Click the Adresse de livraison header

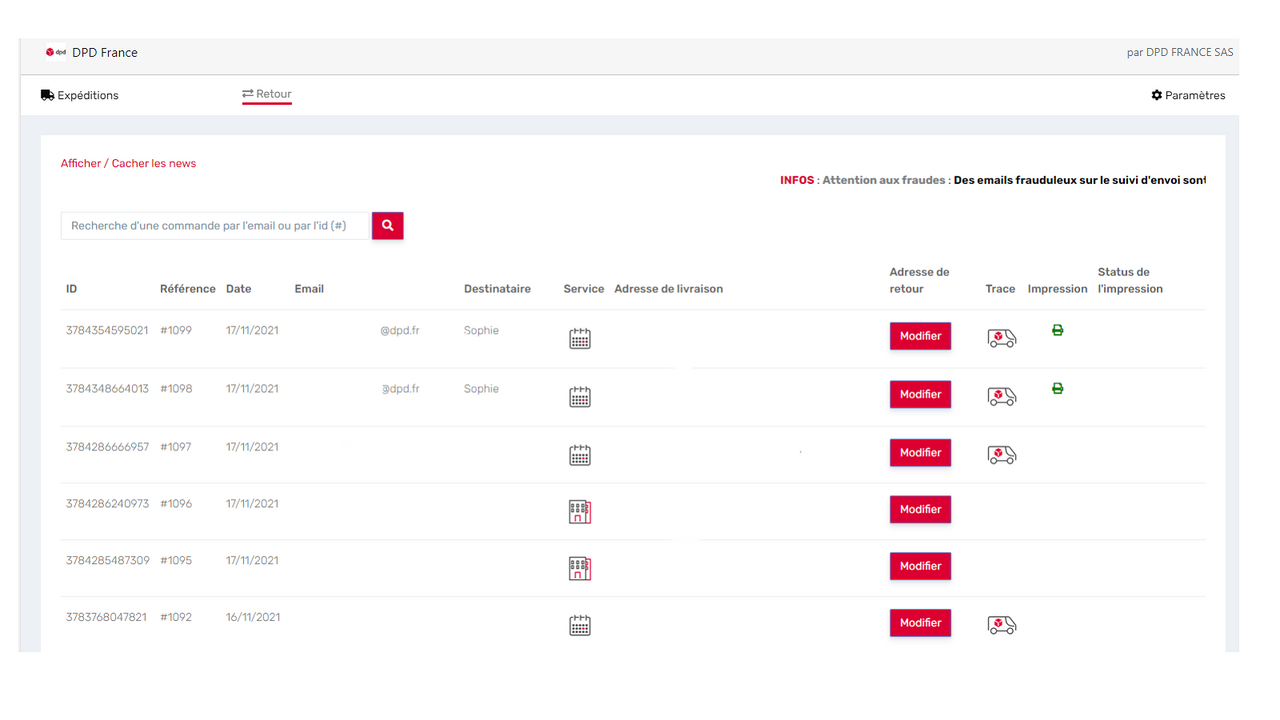click(x=669, y=289)
